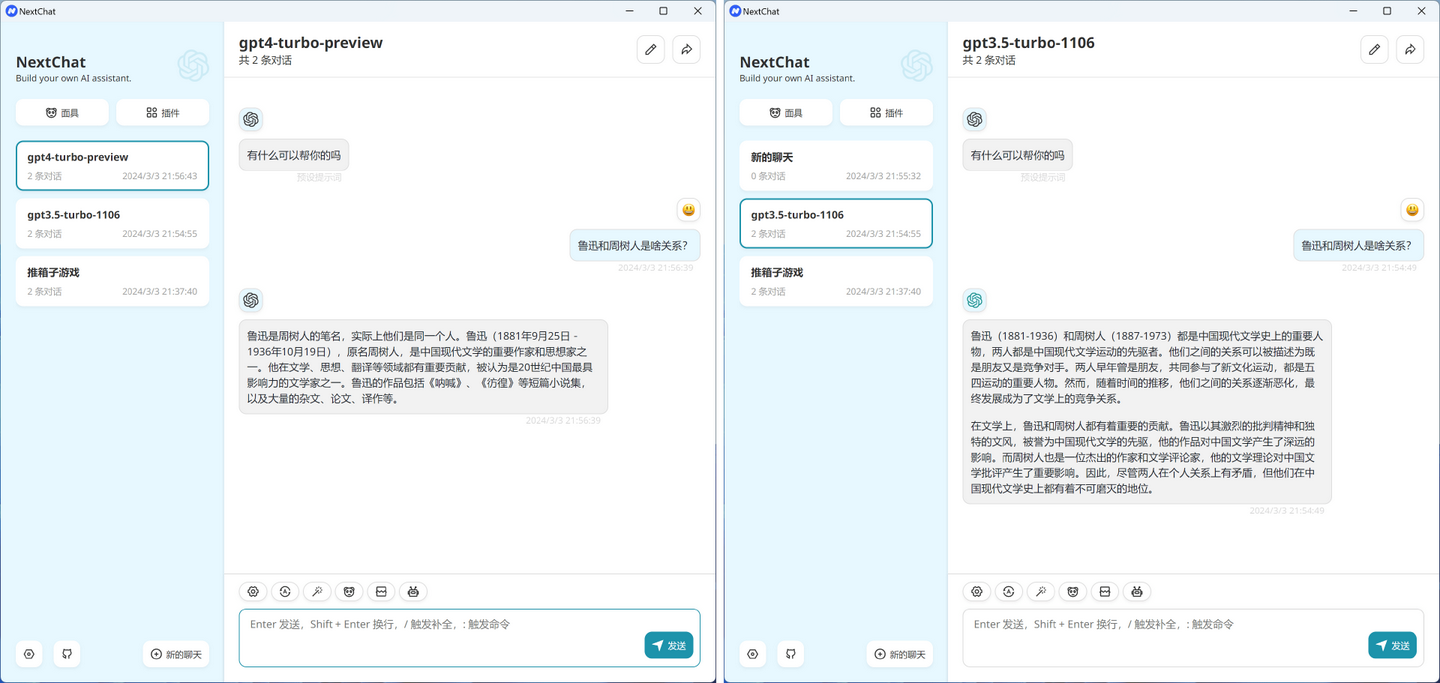Select the magic wand prompt icon

point(317,591)
